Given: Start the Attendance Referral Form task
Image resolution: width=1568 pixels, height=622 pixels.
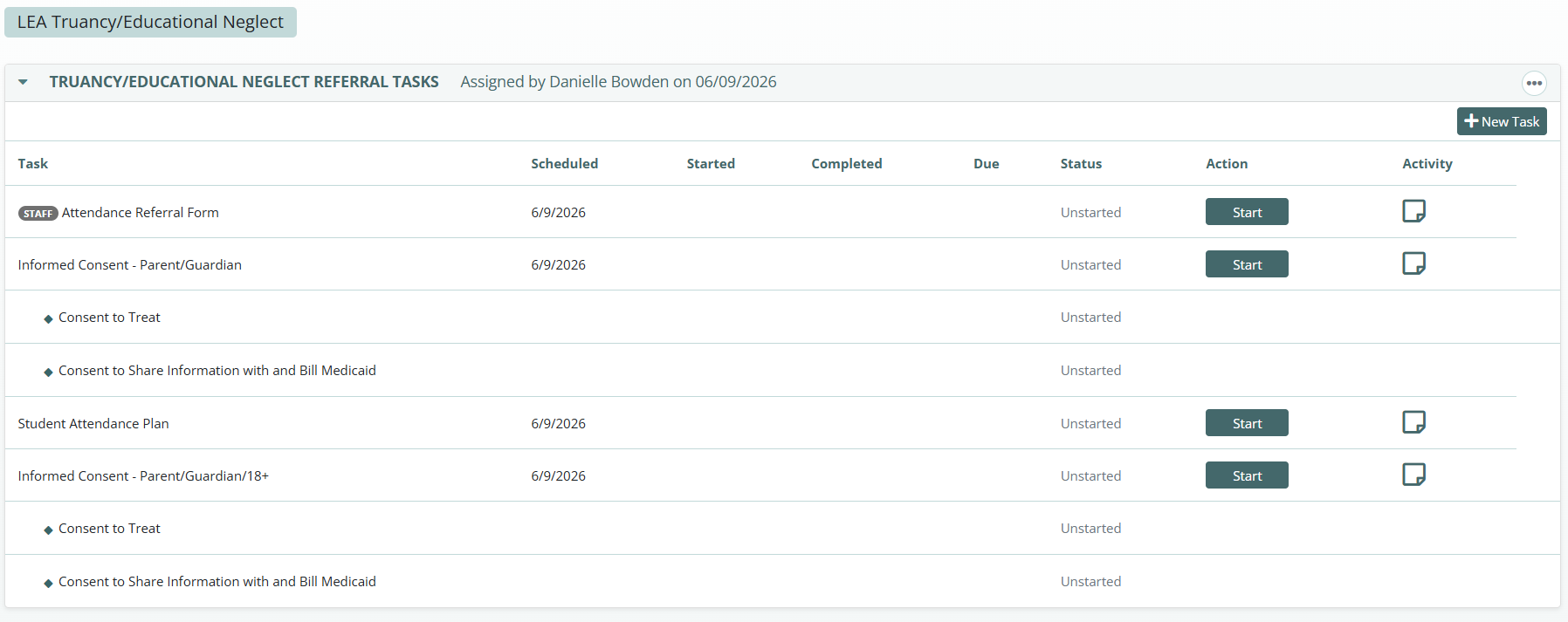Looking at the screenshot, I should (1247, 212).
